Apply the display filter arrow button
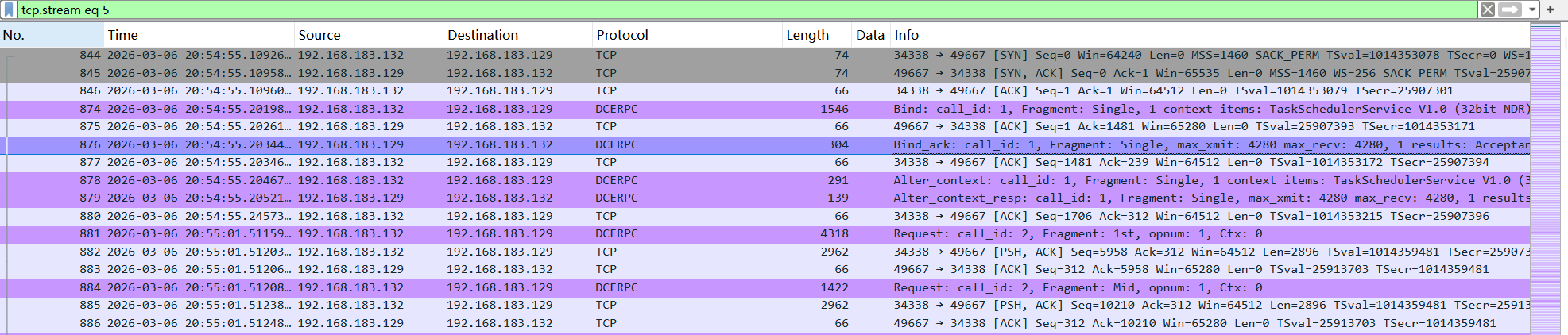This screenshot has width=1568, height=335. (1510, 10)
